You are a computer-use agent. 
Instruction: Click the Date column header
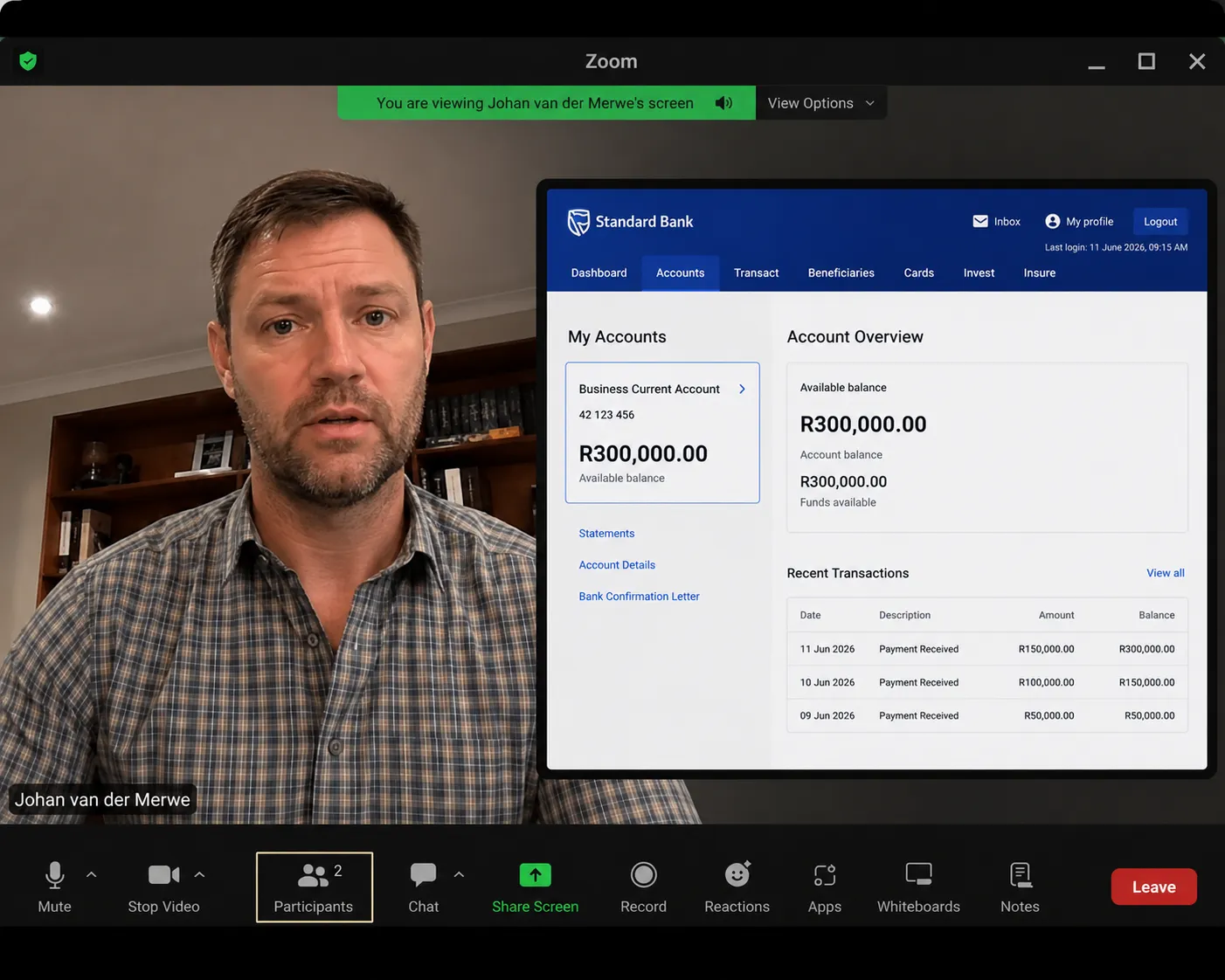[810, 615]
